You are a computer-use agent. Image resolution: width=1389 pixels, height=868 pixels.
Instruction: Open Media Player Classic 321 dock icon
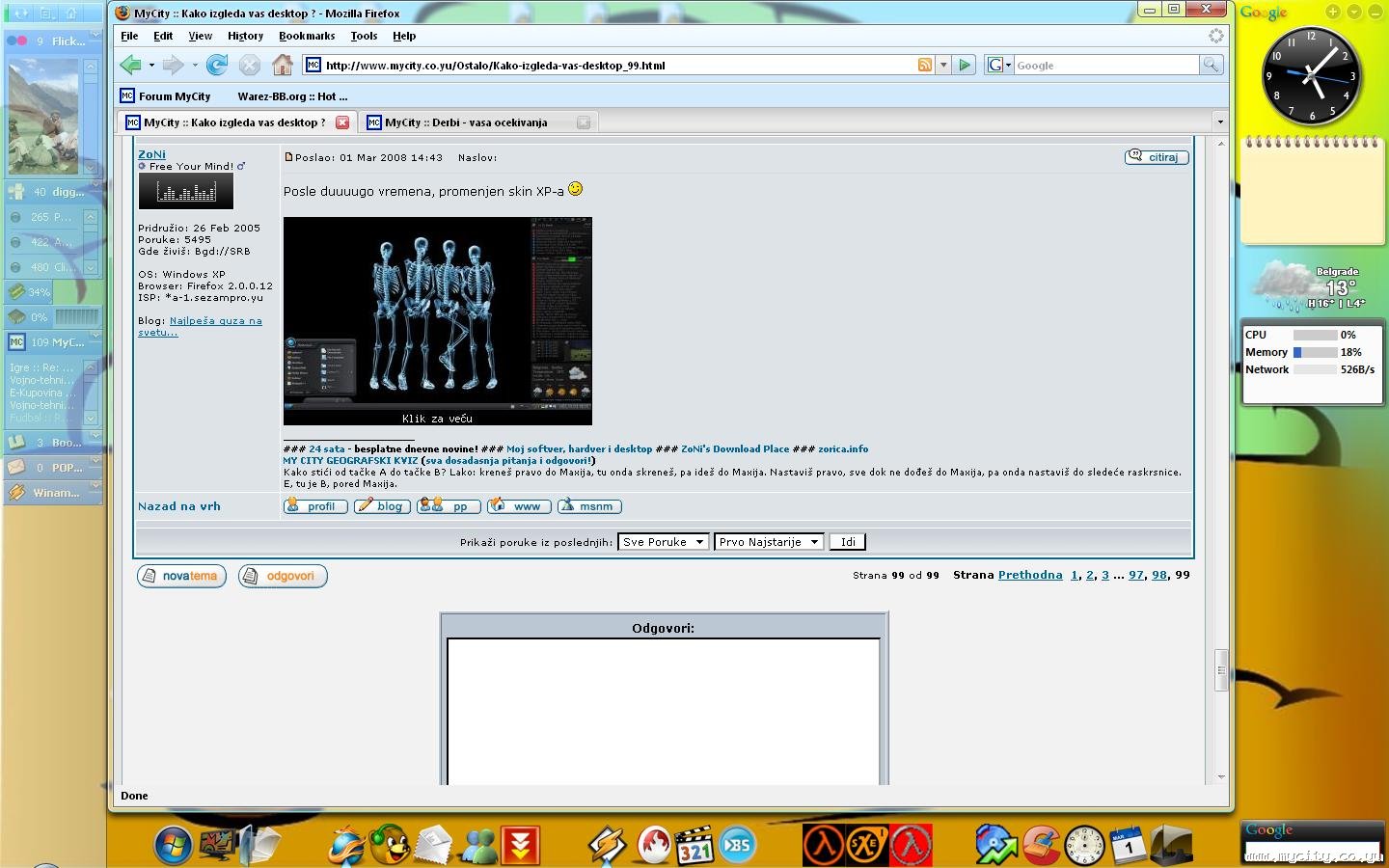(x=694, y=845)
